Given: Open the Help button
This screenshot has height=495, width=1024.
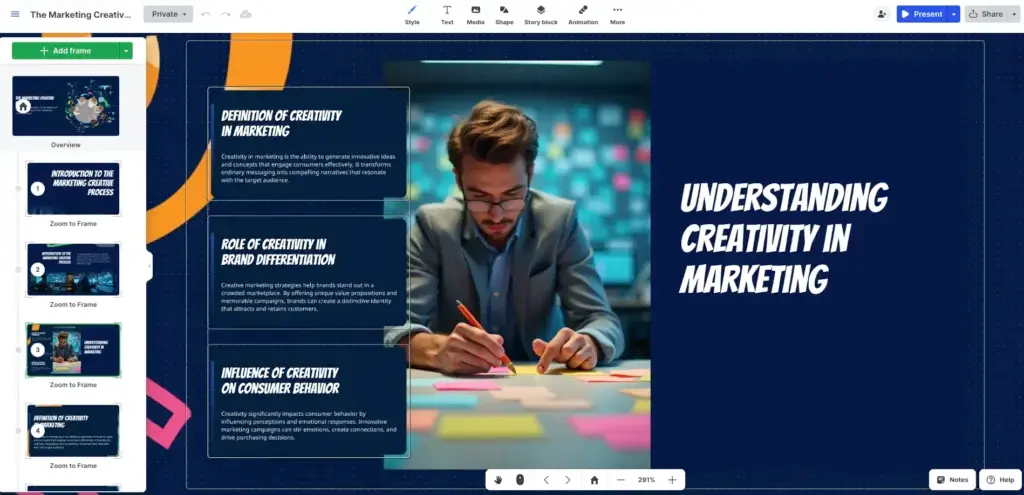Looking at the screenshot, I should [1000, 480].
